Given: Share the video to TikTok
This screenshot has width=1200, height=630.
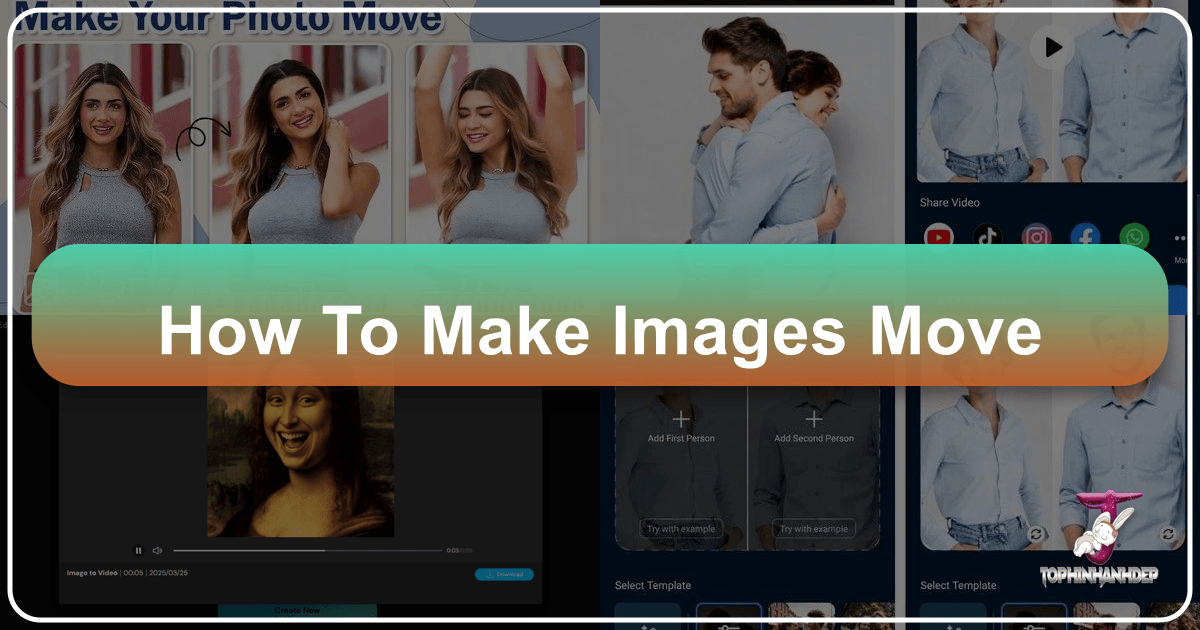Looking at the screenshot, I should point(987,235).
